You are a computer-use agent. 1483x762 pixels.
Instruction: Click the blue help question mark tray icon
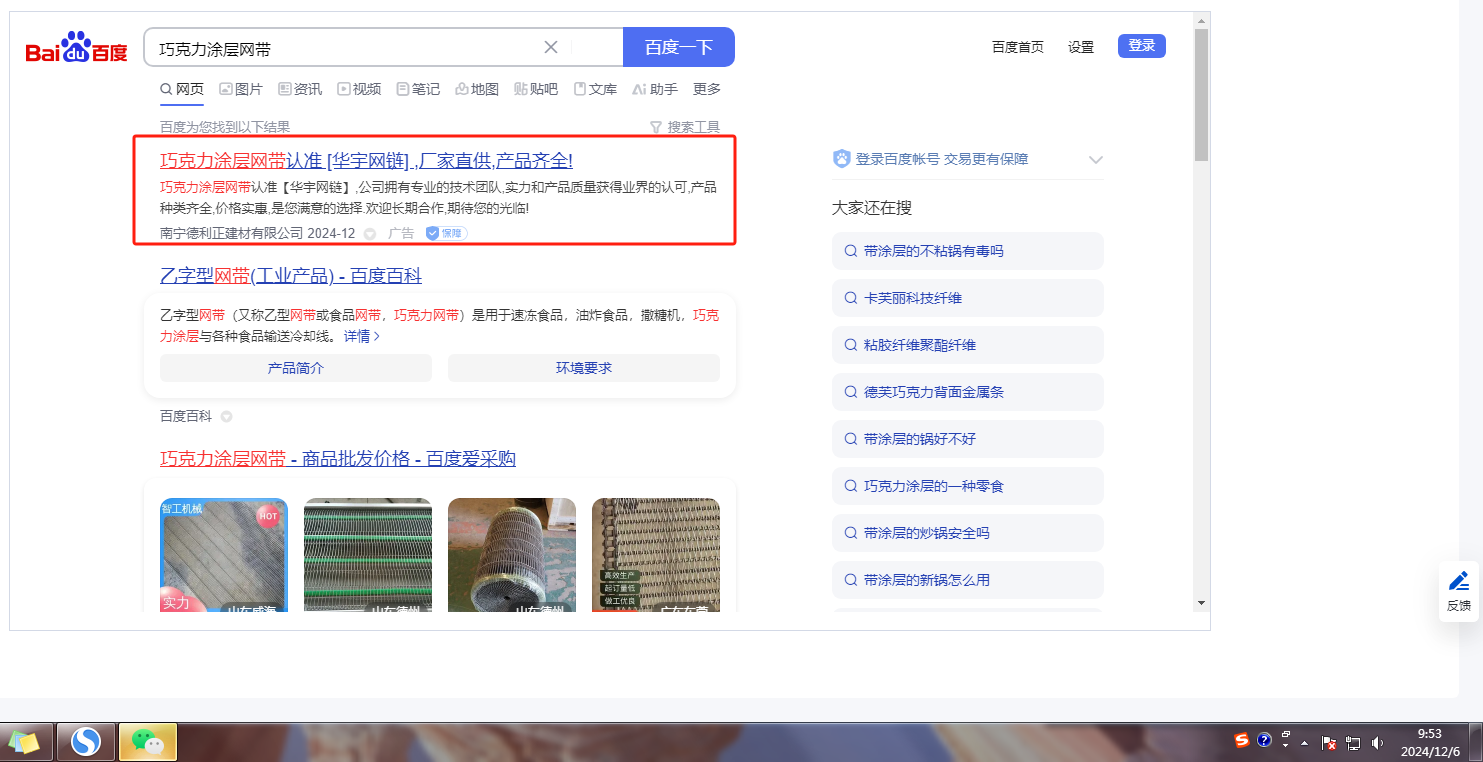point(1264,740)
